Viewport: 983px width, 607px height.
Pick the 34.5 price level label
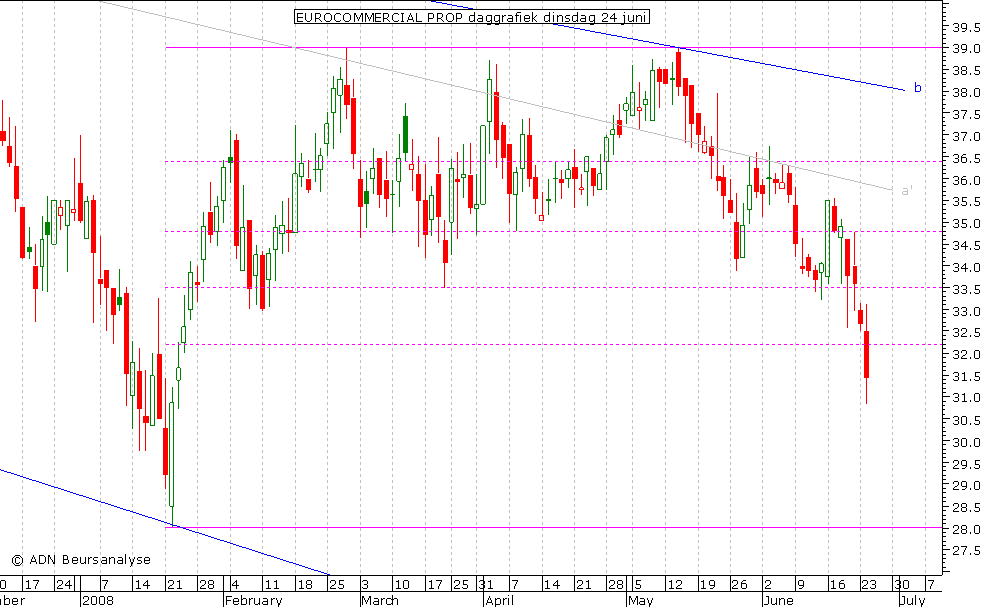[x=966, y=246]
